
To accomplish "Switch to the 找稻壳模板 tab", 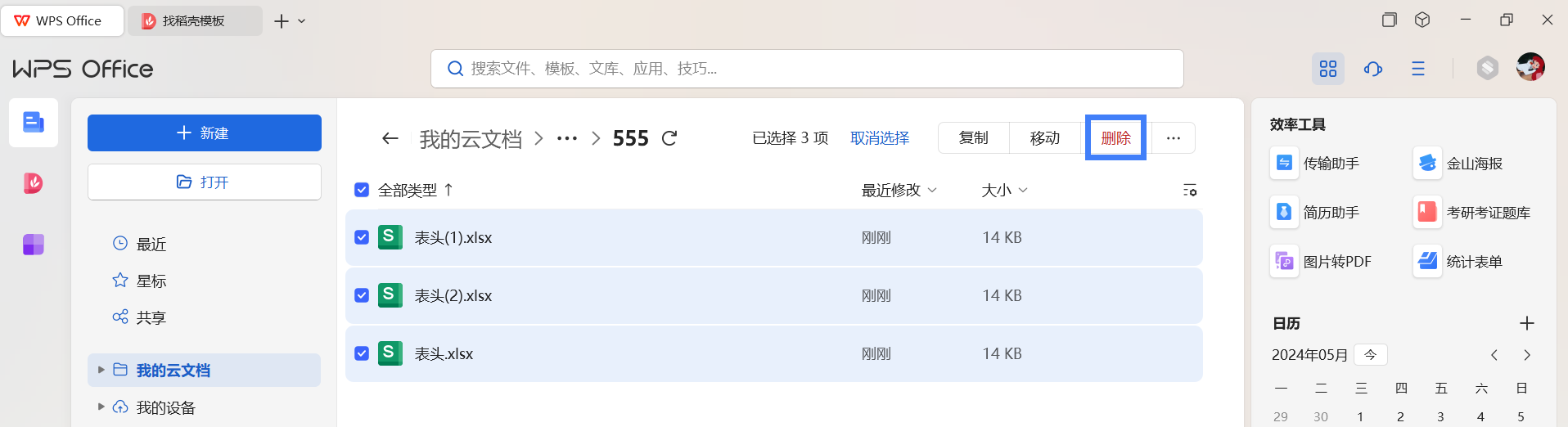I will pyautogui.click(x=195, y=20).
